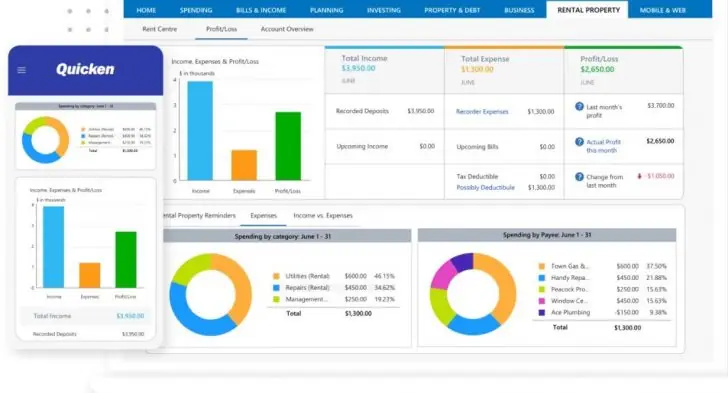Go to the PLANNING tab

326,10
